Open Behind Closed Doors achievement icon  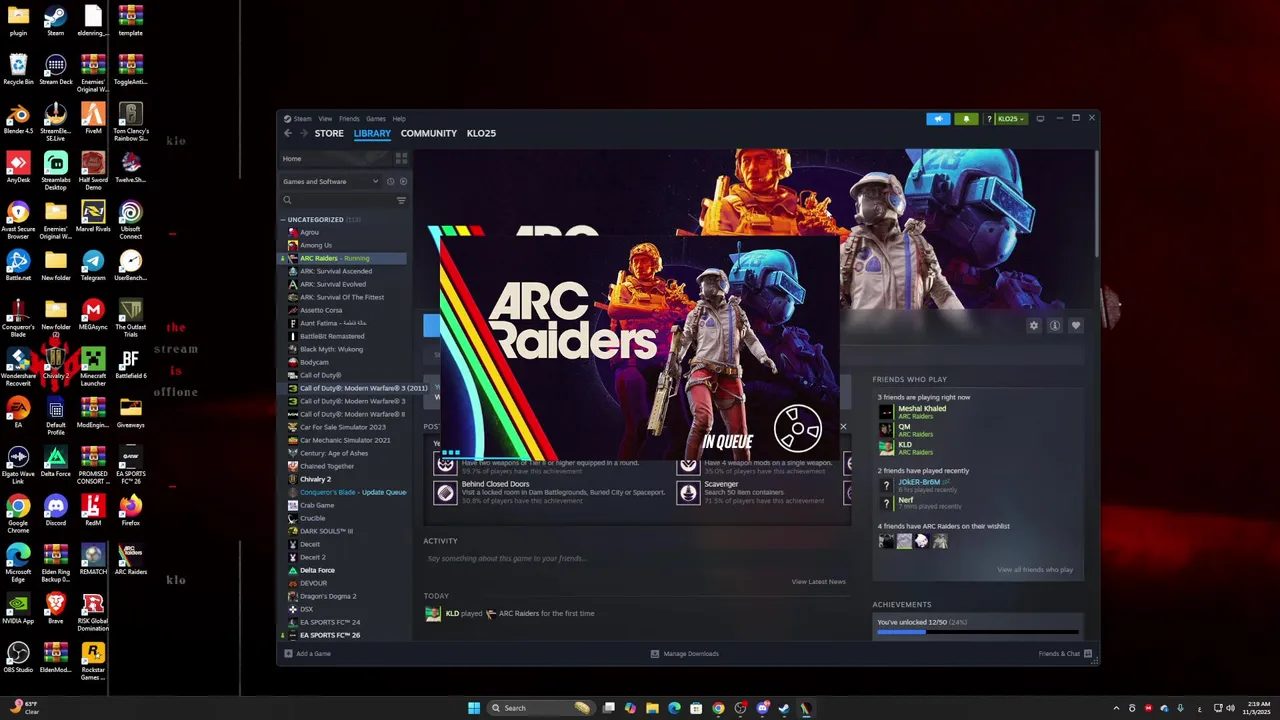coord(445,492)
